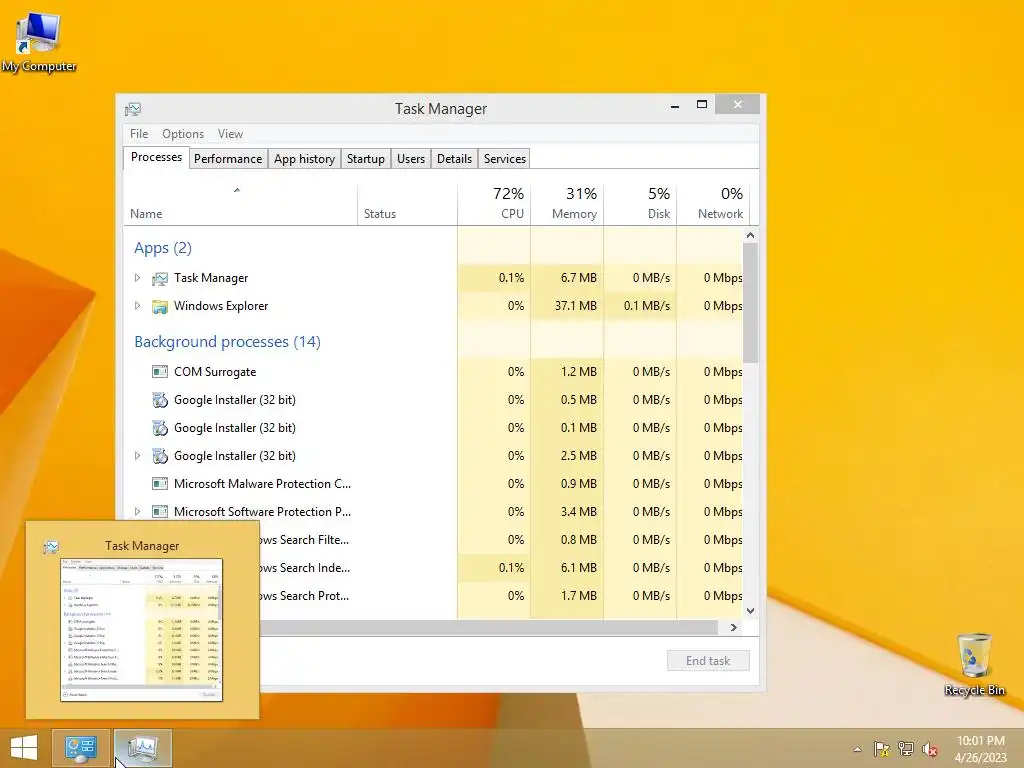Open the Action Center flag icon

[881, 749]
